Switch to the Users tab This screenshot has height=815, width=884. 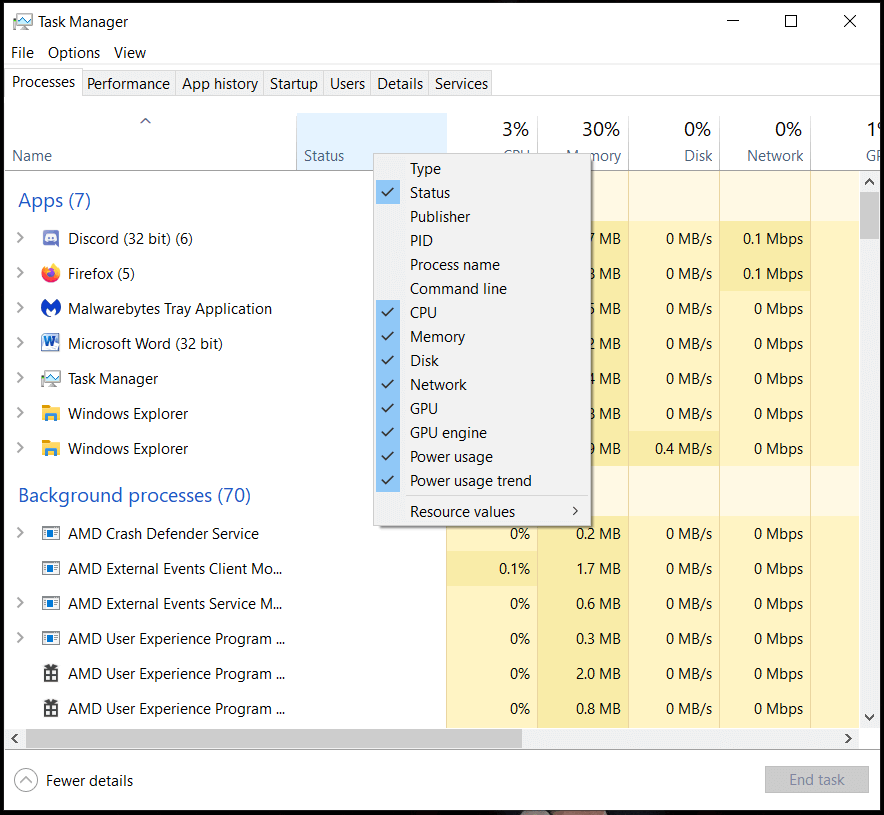click(x=347, y=83)
